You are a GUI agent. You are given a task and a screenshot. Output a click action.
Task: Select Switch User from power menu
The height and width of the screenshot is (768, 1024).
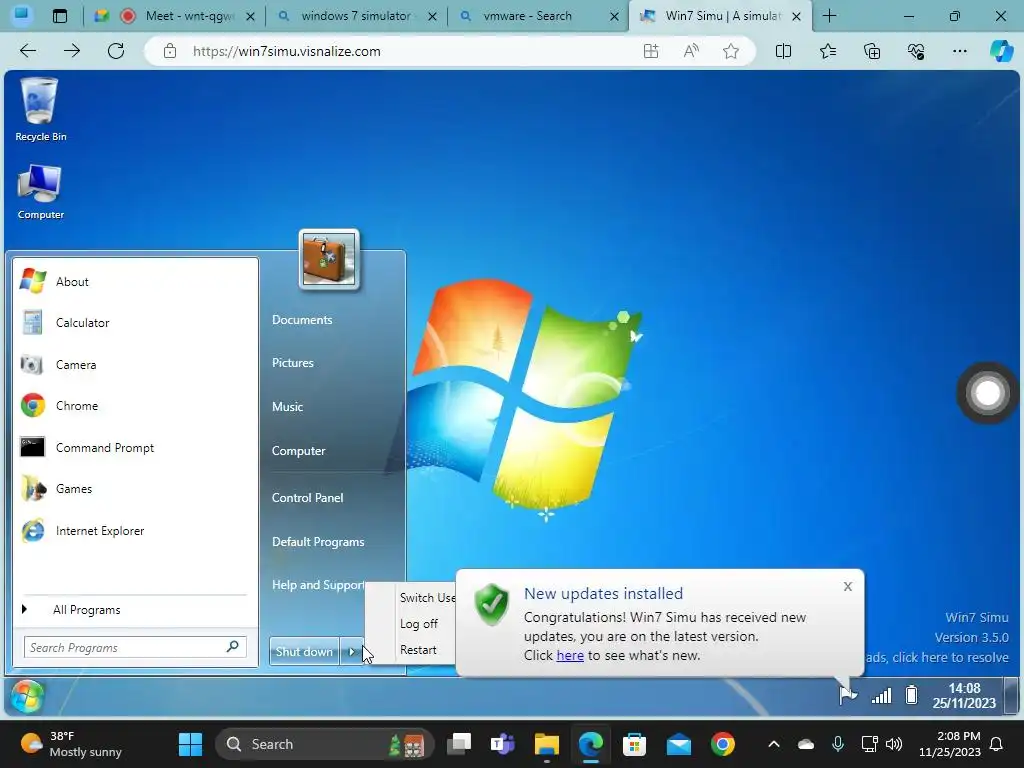click(x=427, y=598)
